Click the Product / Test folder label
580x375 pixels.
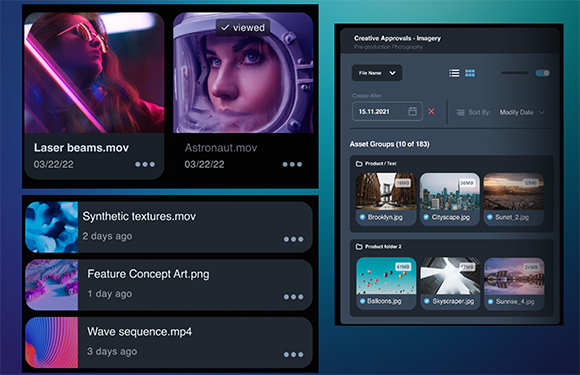tap(381, 163)
